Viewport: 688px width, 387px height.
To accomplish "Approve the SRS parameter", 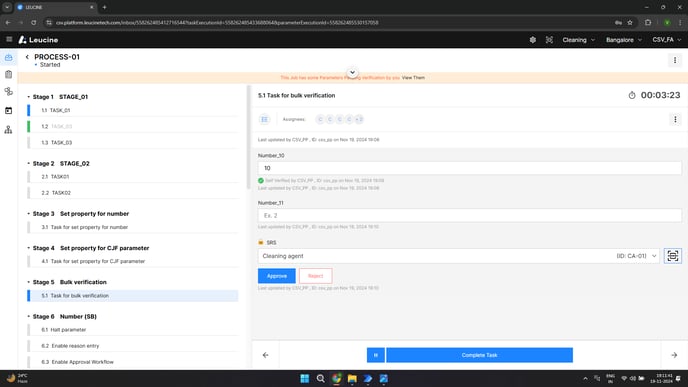I will (276, 276).
